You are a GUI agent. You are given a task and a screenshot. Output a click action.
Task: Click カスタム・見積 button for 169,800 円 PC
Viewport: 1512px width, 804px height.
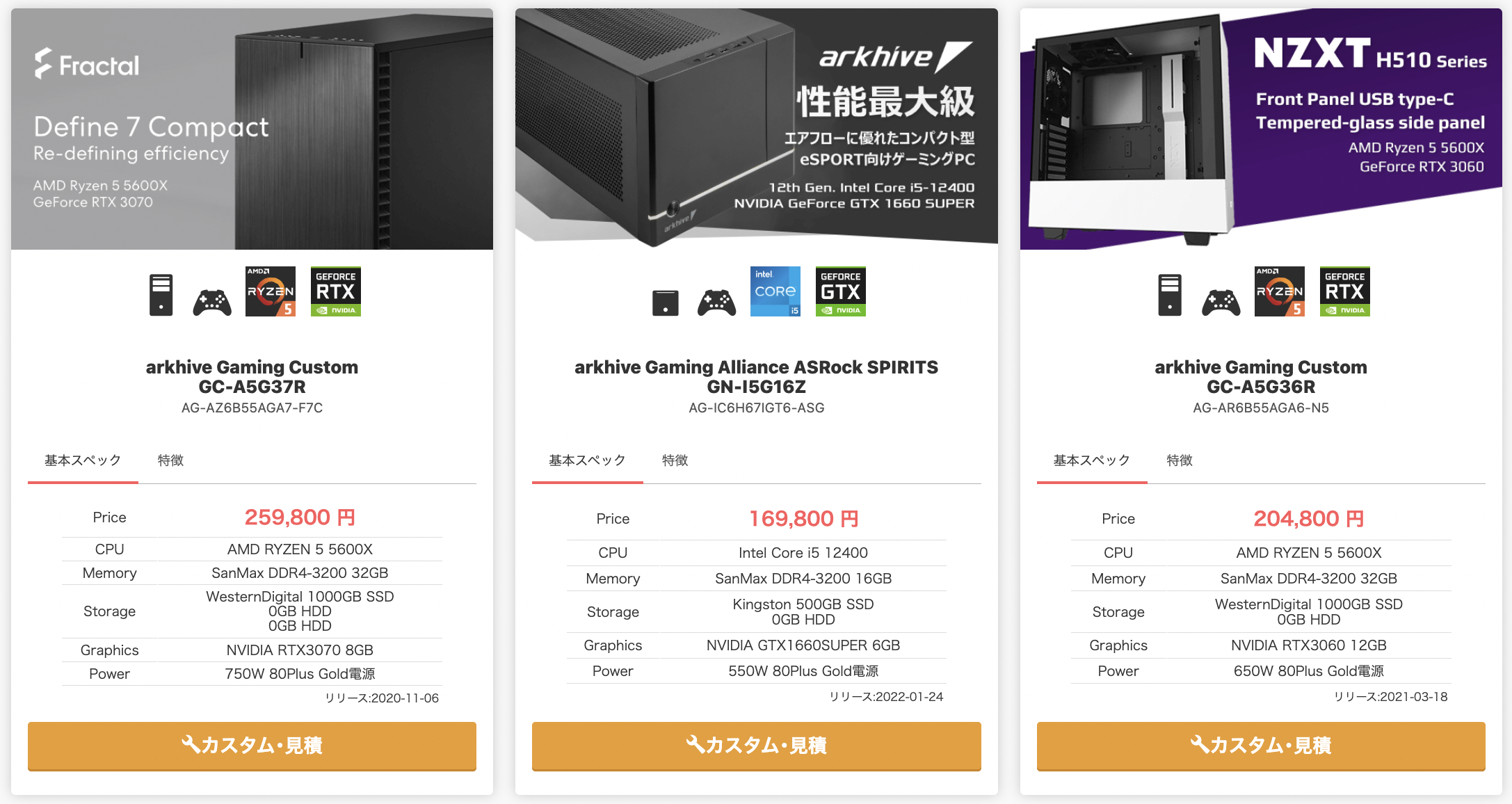coord(757,746)
